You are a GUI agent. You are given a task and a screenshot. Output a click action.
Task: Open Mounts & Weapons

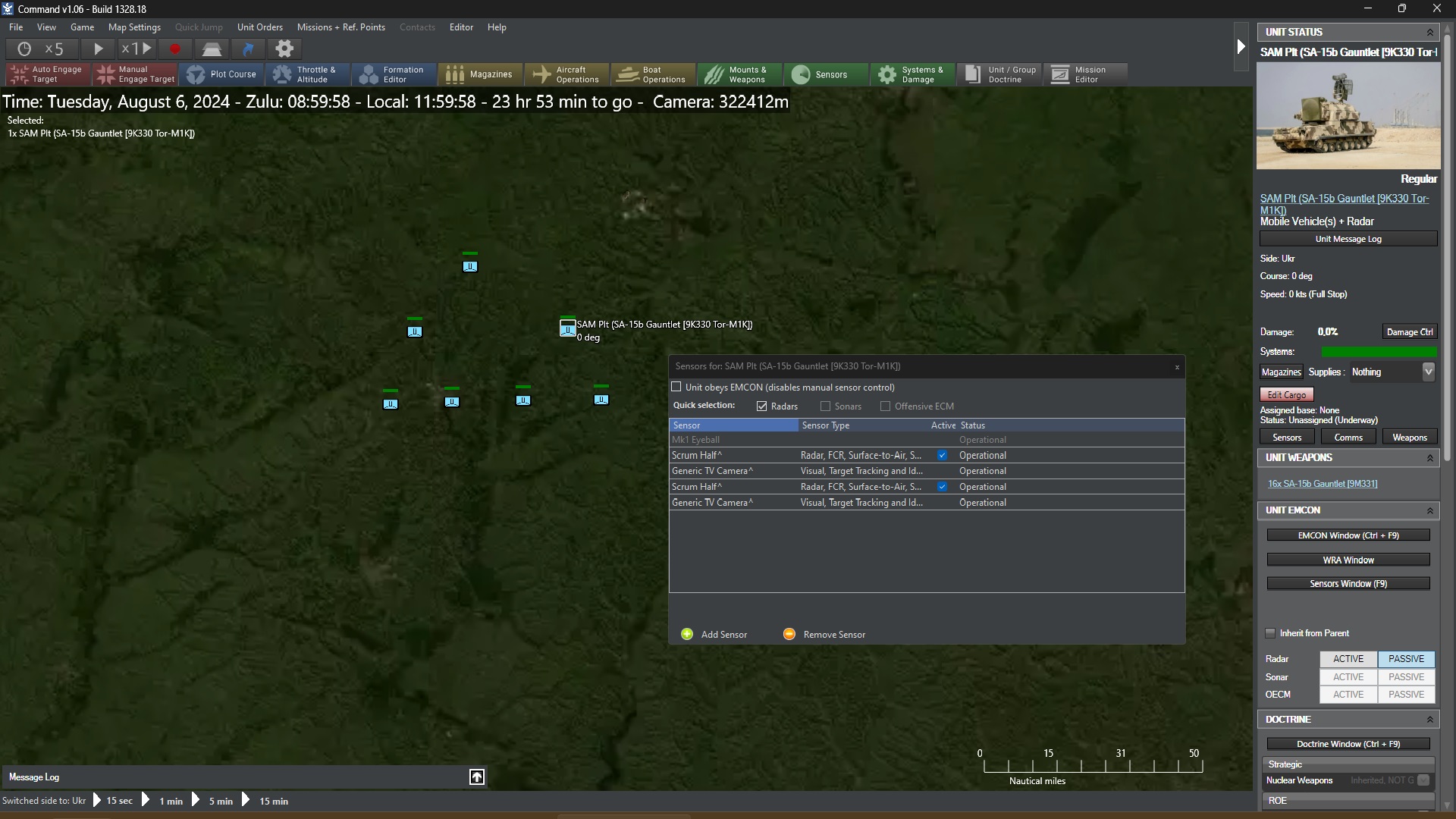(x=740, y=74)
